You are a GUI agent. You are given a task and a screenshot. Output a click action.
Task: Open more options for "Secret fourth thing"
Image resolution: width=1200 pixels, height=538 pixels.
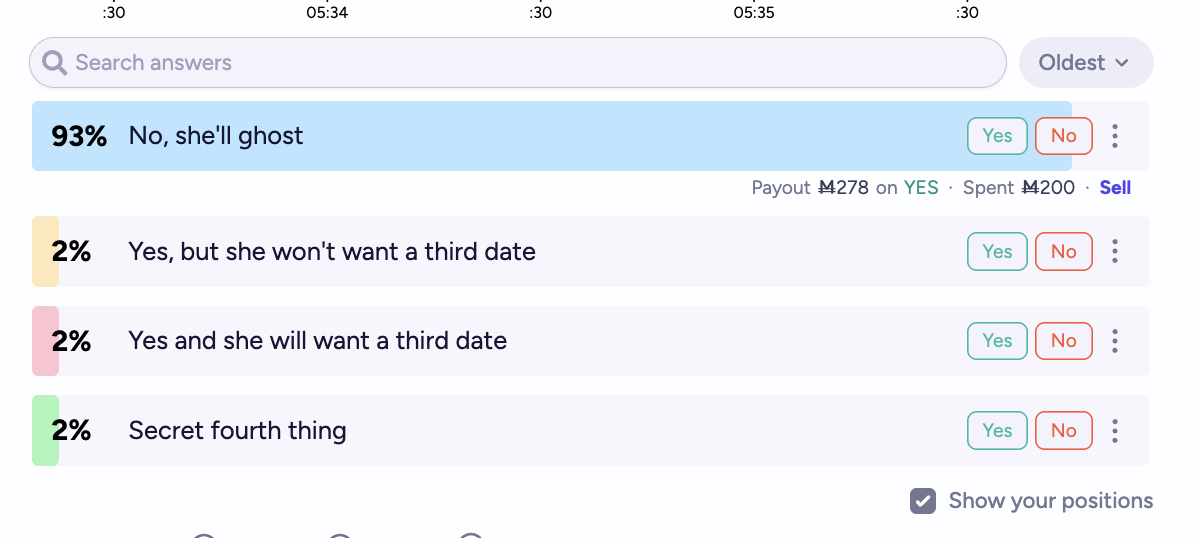(x=1115, y=430)
